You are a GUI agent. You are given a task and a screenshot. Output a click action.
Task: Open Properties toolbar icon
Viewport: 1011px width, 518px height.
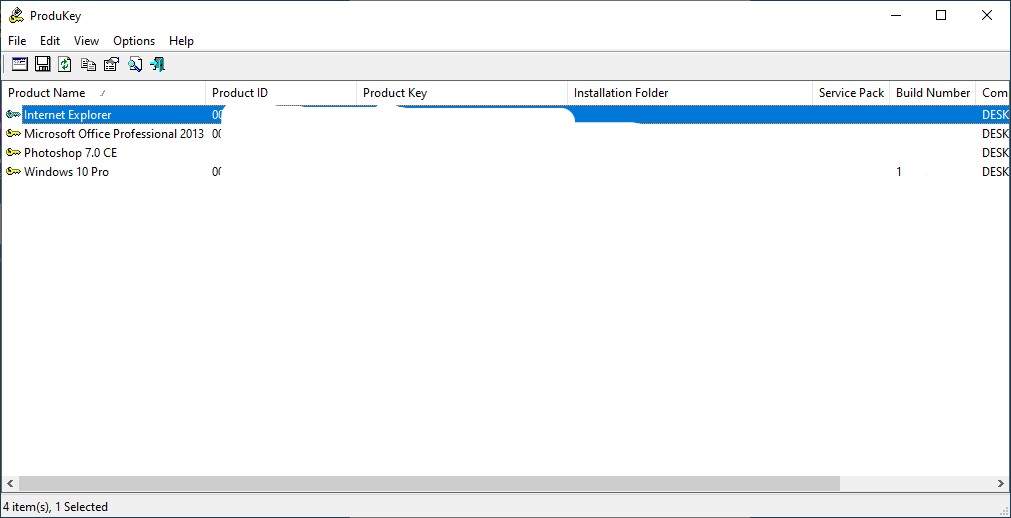pyautogui.click(x=112, y=64)
